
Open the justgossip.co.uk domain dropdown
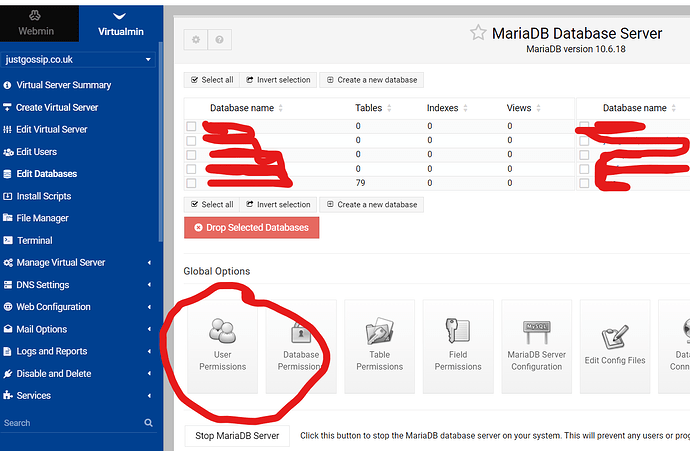(80, 60)
